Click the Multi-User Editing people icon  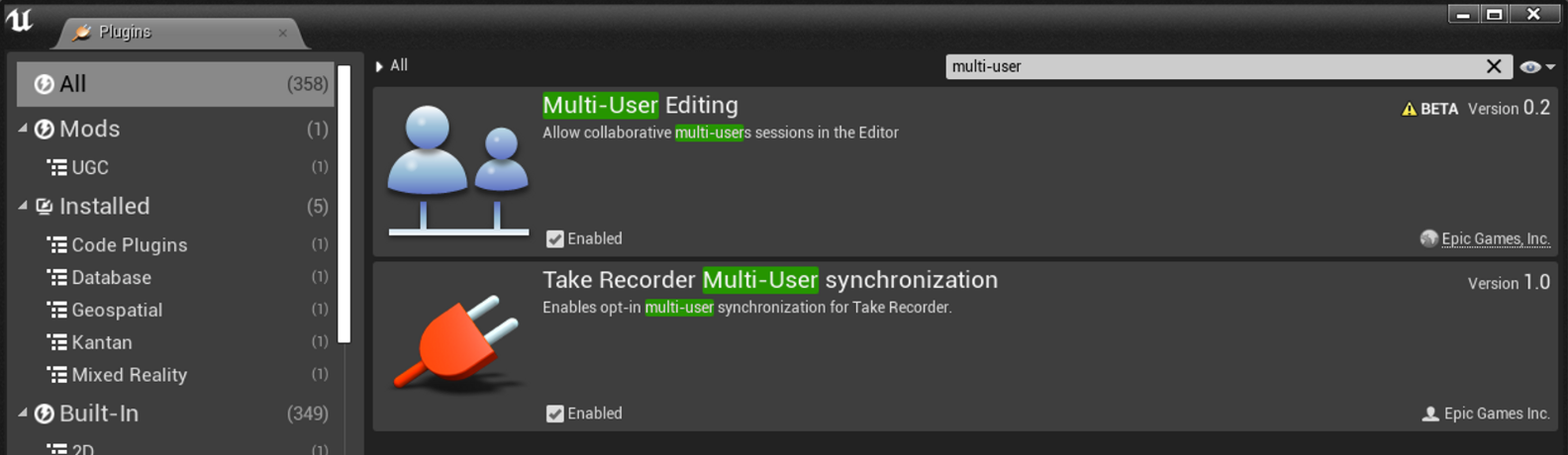[x=458, y=170]
